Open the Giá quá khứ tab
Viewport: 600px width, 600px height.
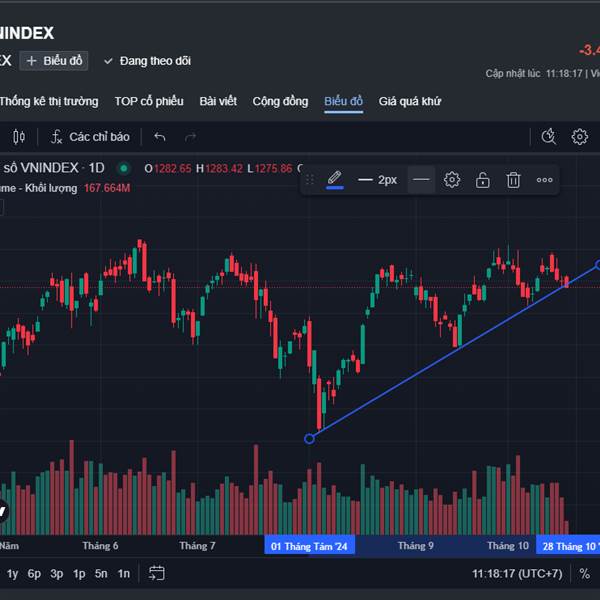point(410,101)
